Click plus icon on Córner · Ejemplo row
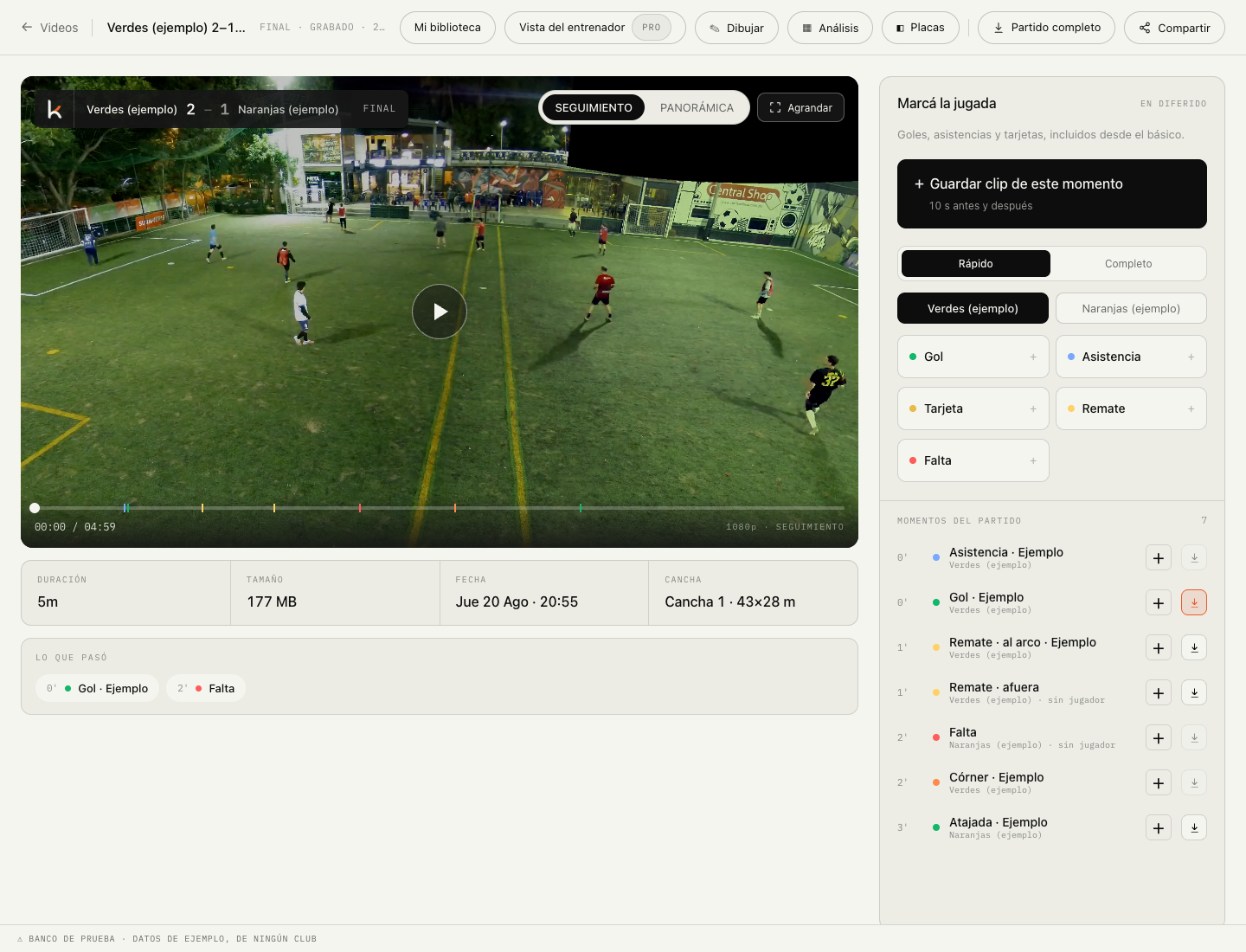The height and width of the screenshot is (952, 1246). (1159, 783)
